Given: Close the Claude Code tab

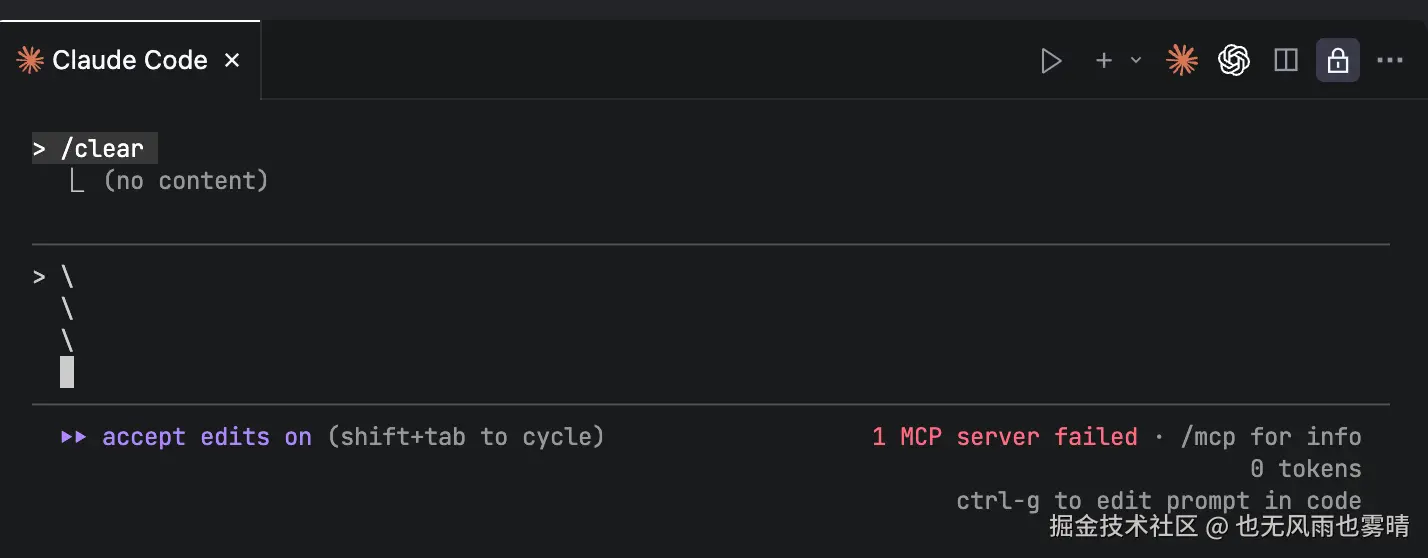Looking at the screenshot, I should pyautogui.click(x=232, y=61).
